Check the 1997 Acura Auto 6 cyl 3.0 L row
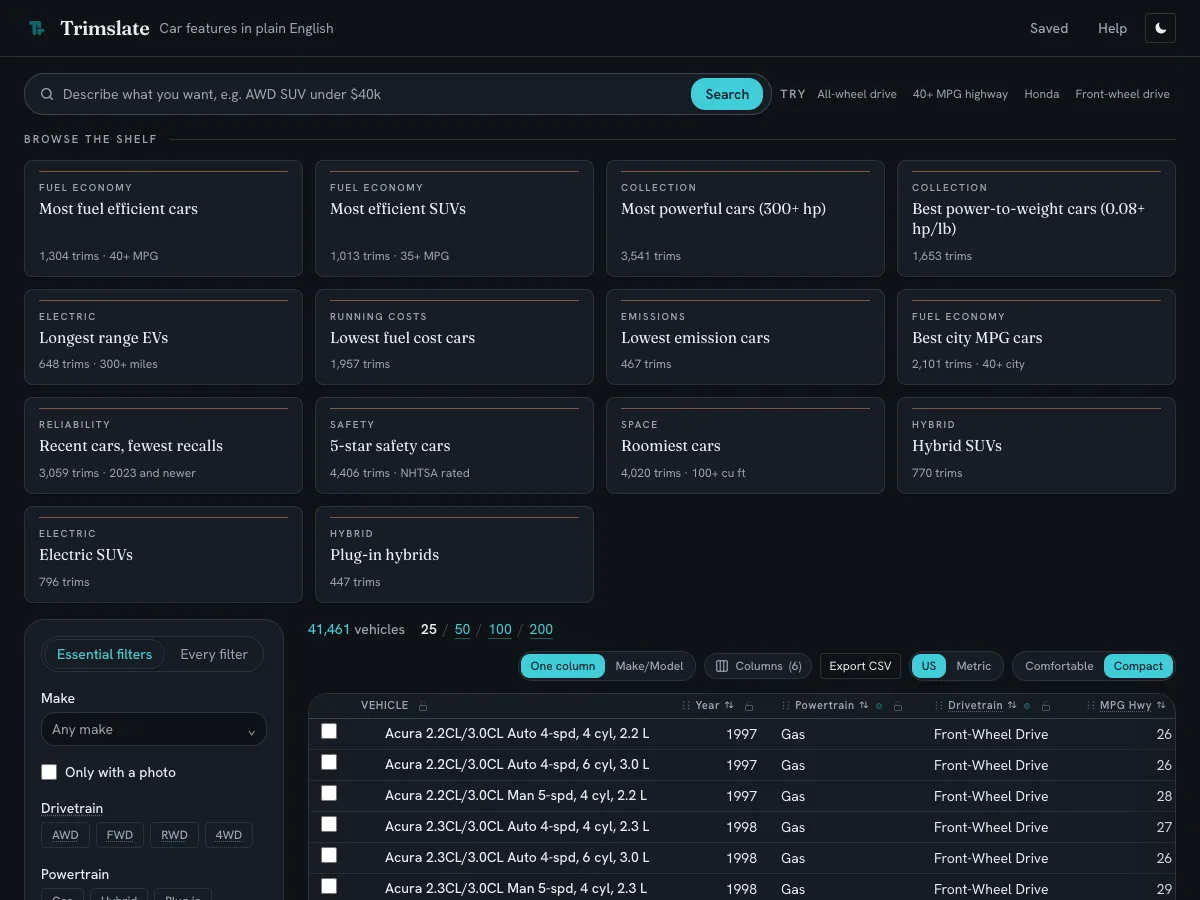 (x=329, y=762)
